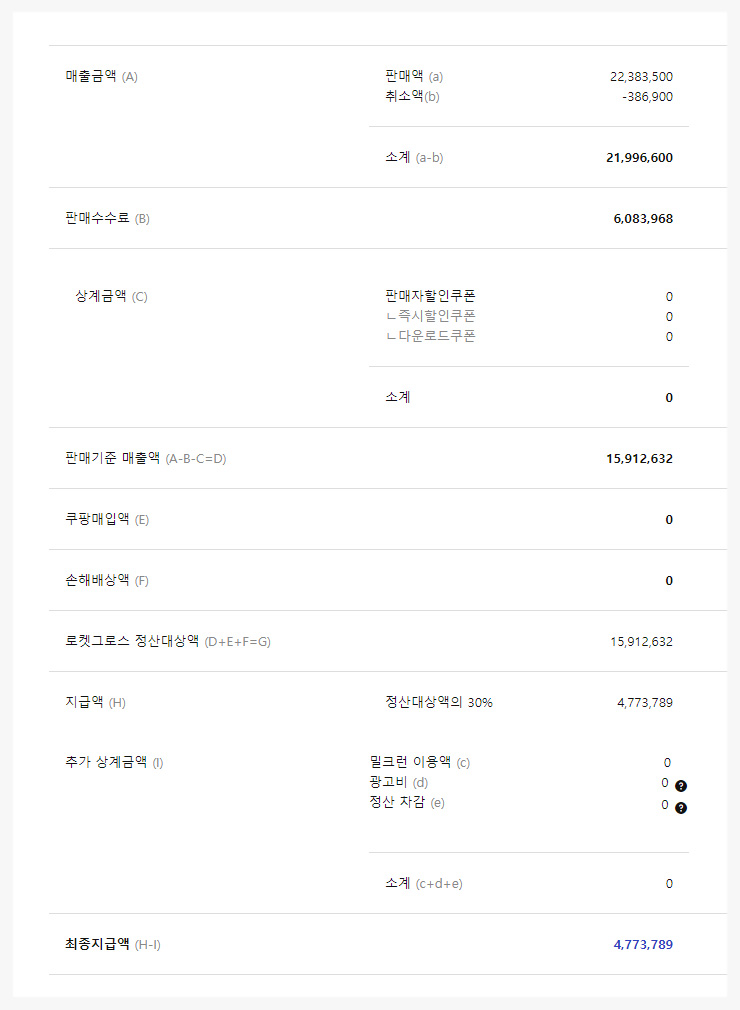Select the 로켓그로스 정산대상액 label
The image size is (740, 1010).
[168, 642]
